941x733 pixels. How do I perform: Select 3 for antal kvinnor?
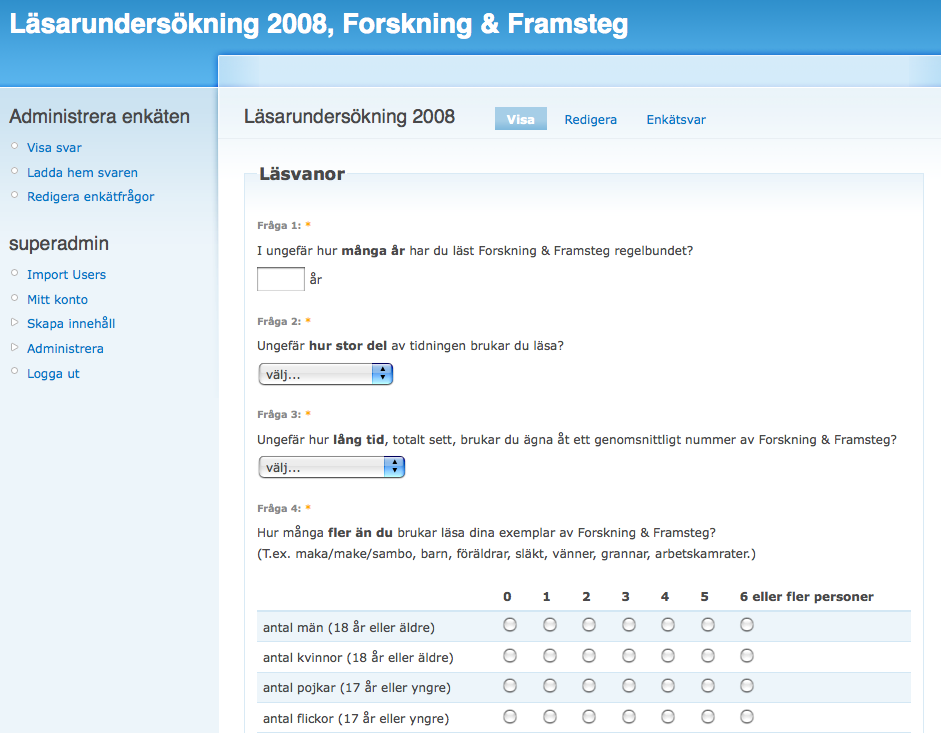coord(629,656)
